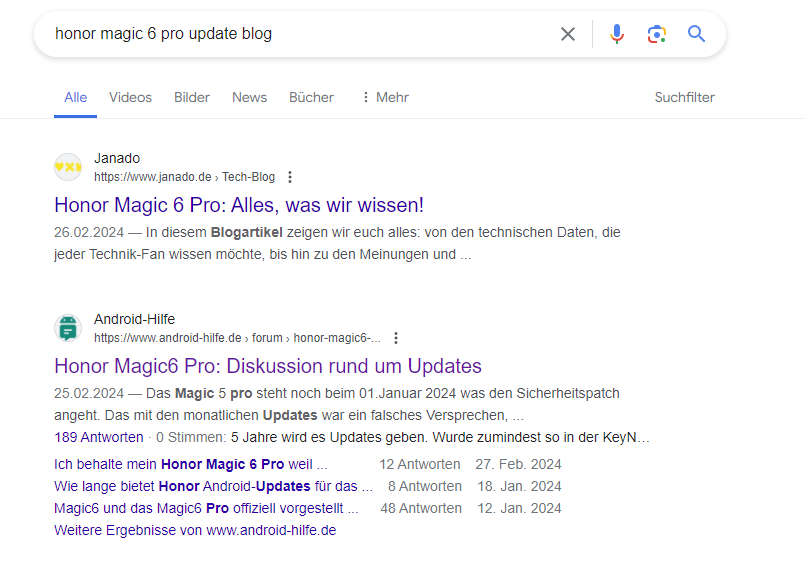
Task: Click the blue magnifier search button
Action: point(696,34)
